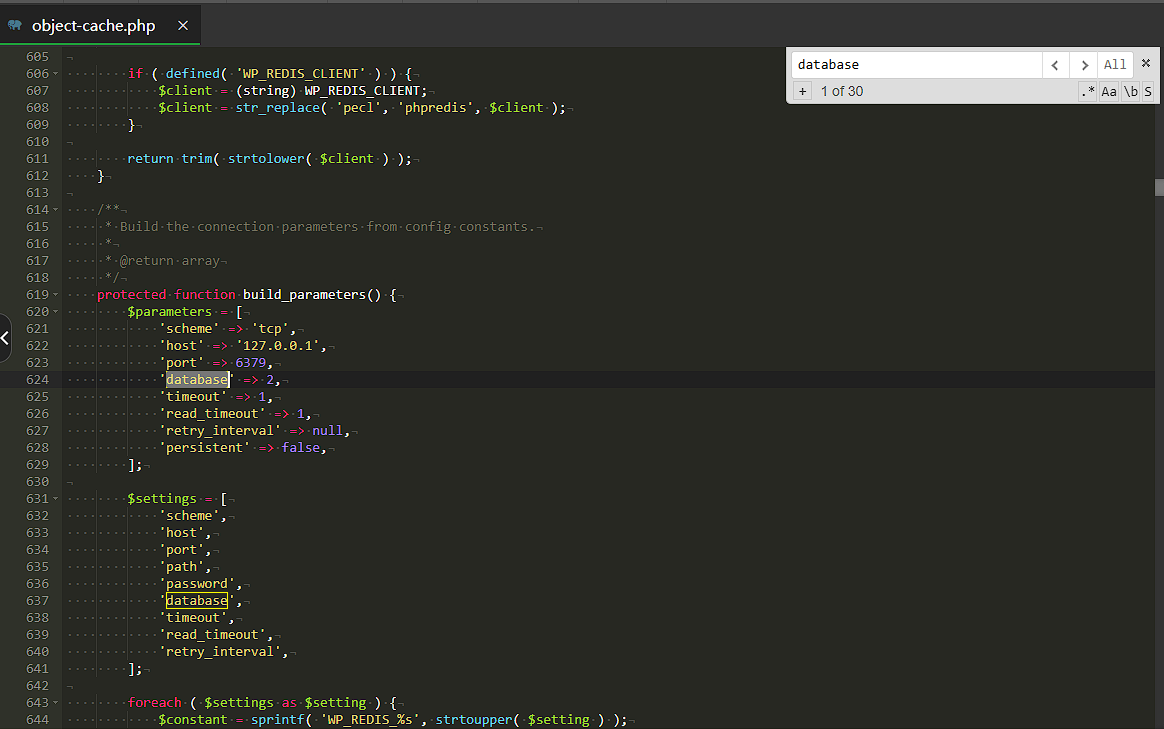1164x729 pixels.
Task: Jump to next search match
Action: pos(1083,65)
